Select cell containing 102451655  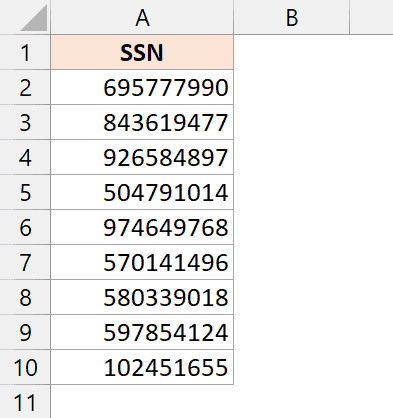click(142, 367)
